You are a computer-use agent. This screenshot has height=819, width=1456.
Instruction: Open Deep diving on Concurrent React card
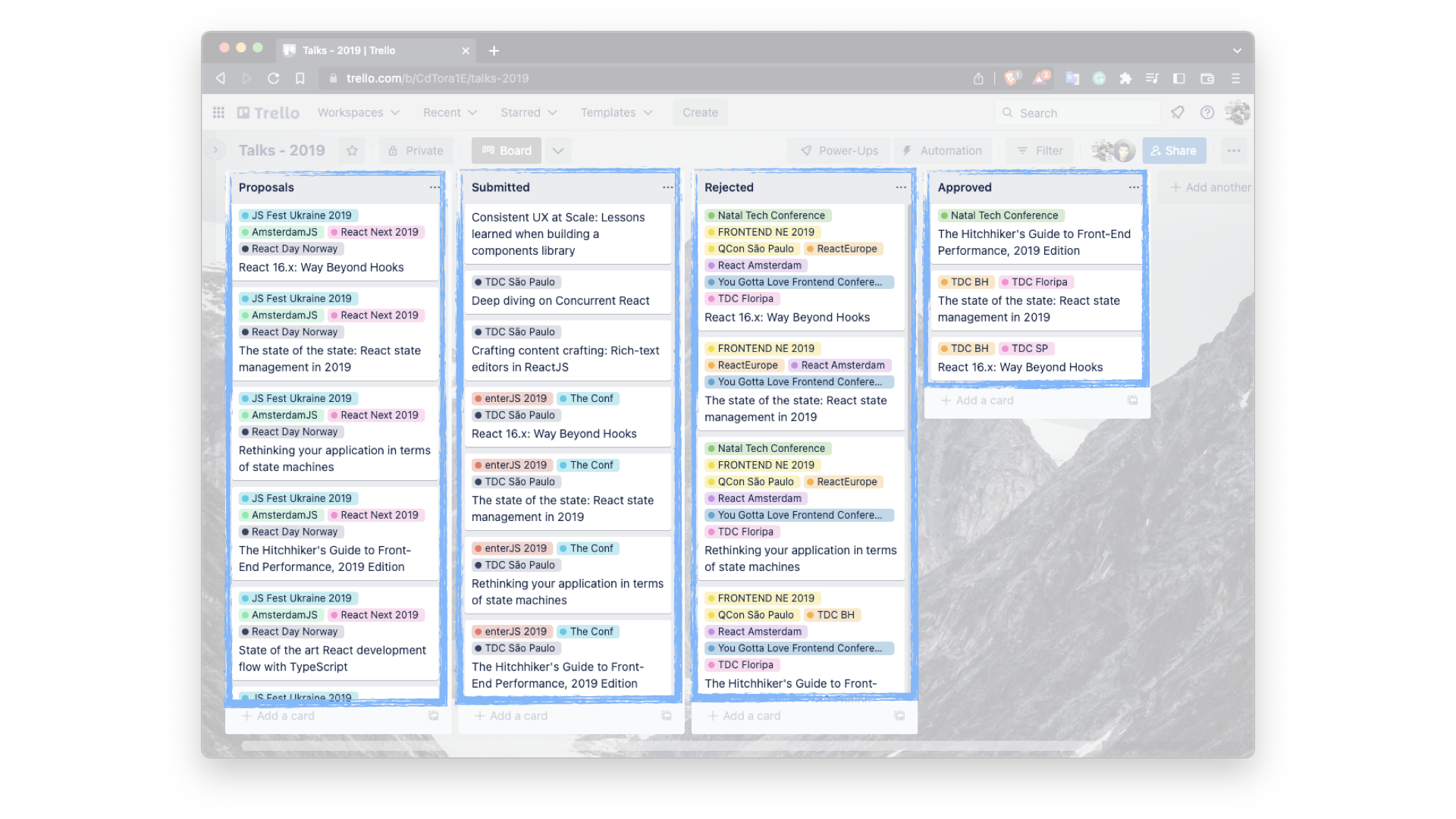[x=567, y=292]
